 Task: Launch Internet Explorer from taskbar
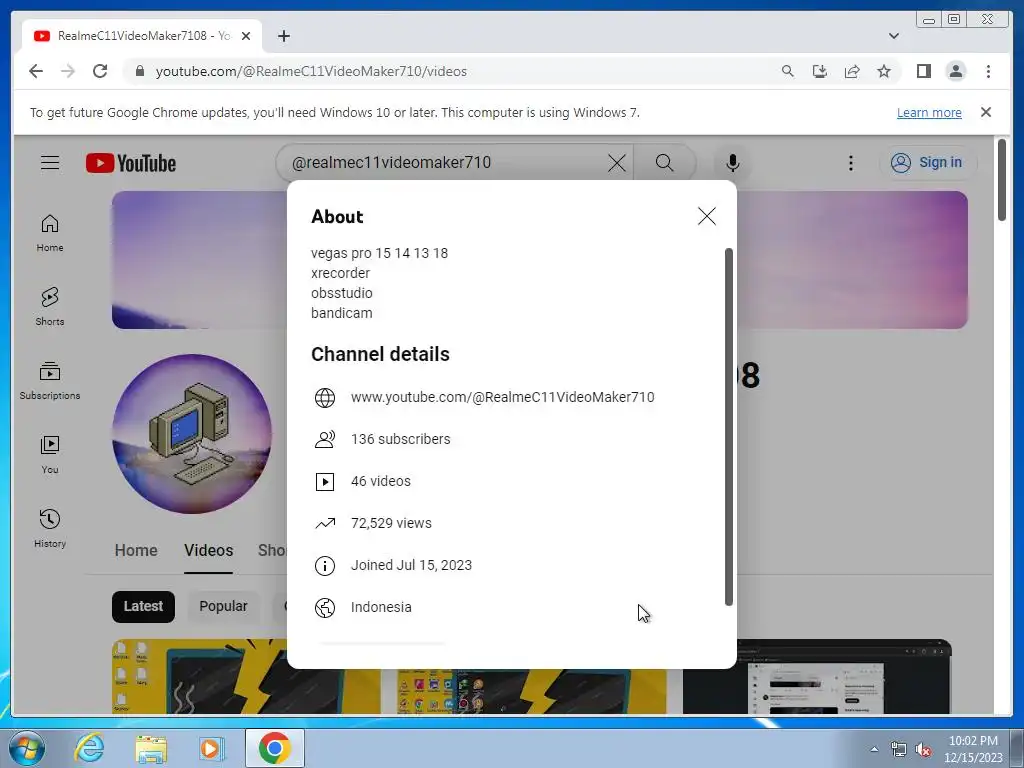(89, 748)
